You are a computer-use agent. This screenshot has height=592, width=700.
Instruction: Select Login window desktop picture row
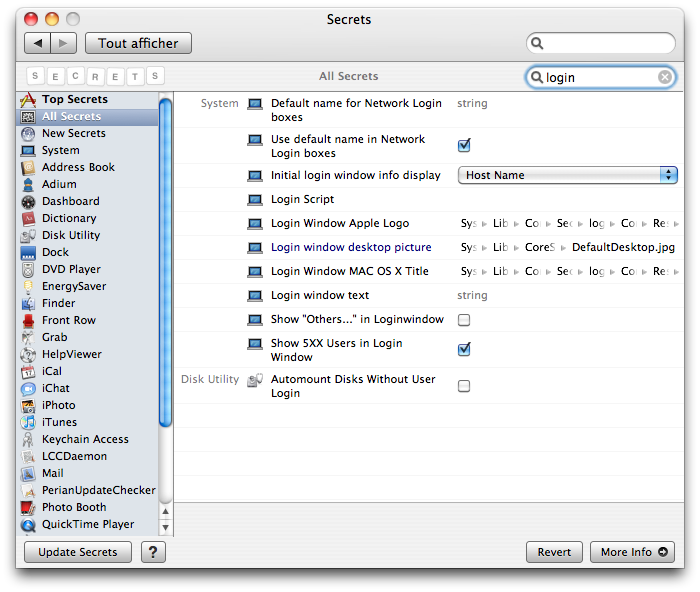(429, 247)
